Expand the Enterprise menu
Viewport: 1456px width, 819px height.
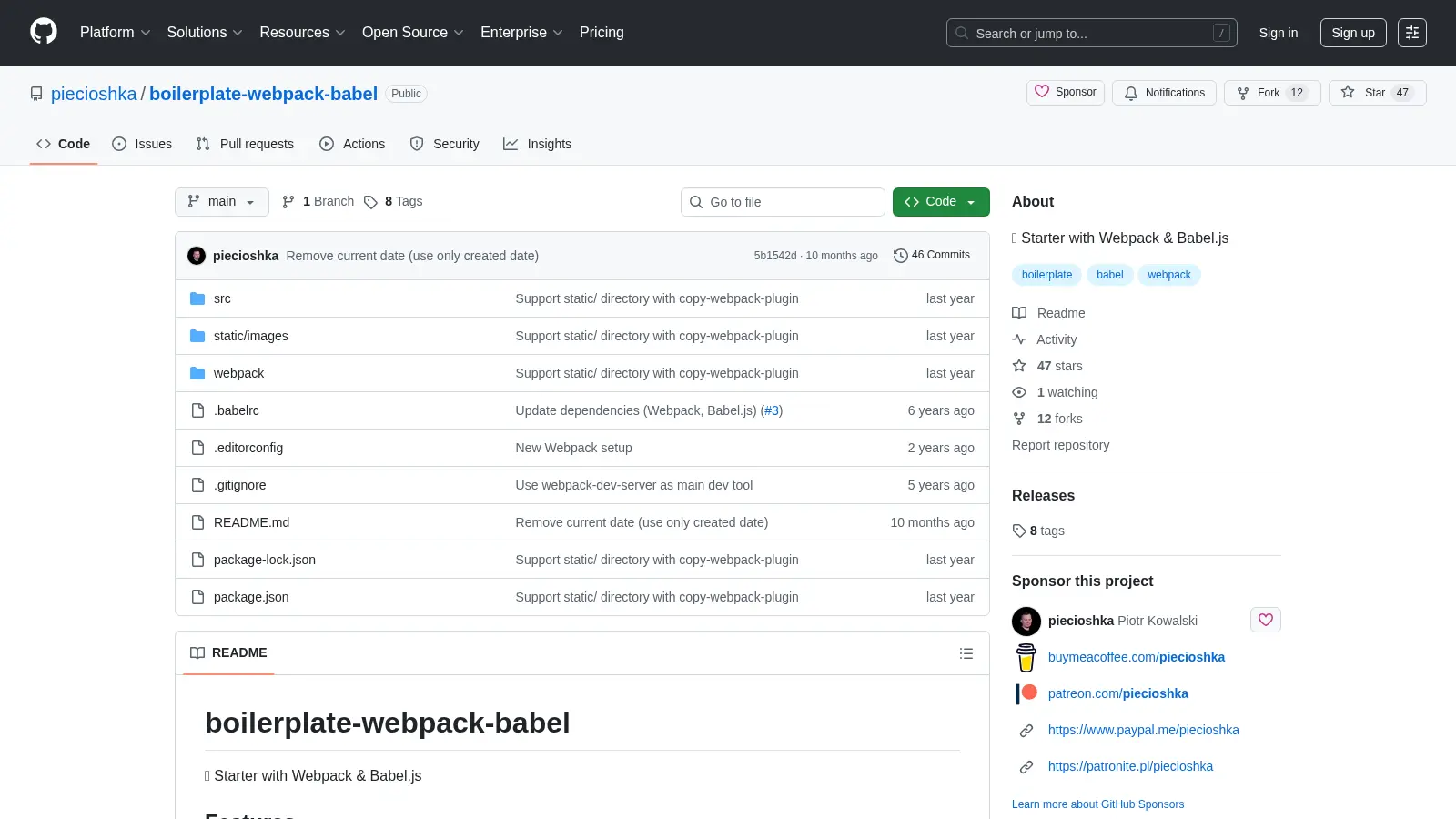[x=521, y=33]
